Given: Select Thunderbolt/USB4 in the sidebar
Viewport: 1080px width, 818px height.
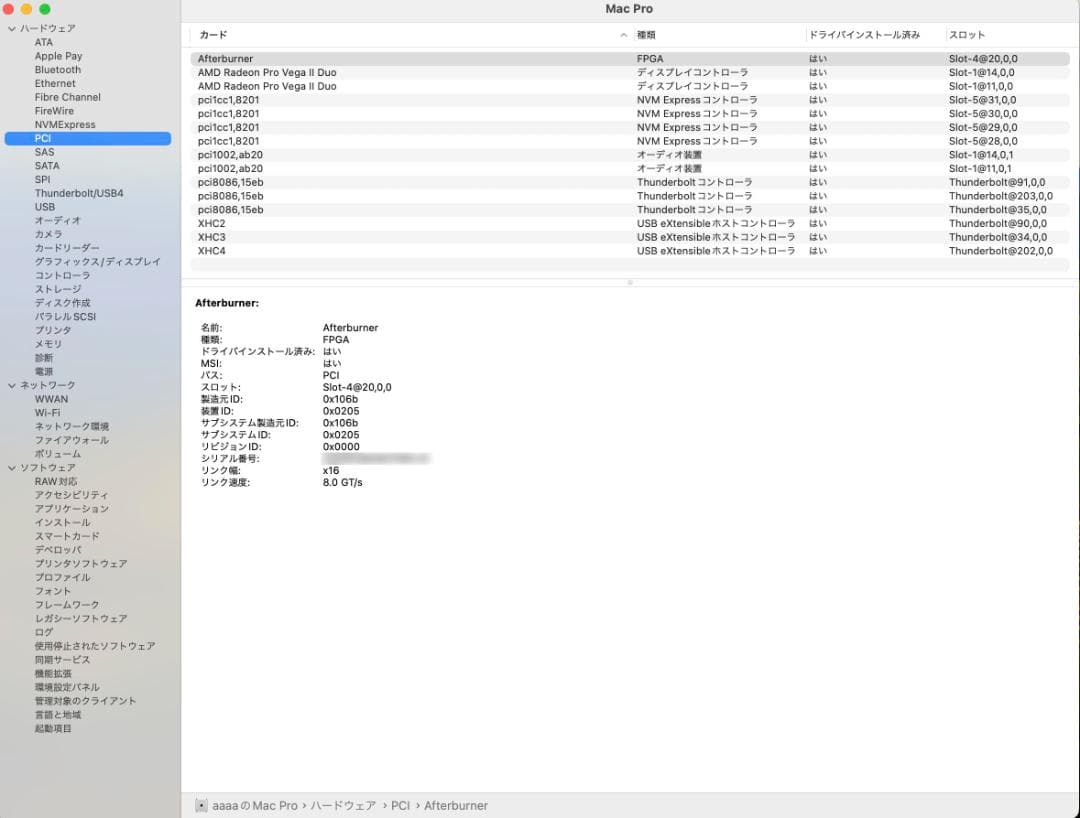Looking at the screenshot, I should pos(79,193).
